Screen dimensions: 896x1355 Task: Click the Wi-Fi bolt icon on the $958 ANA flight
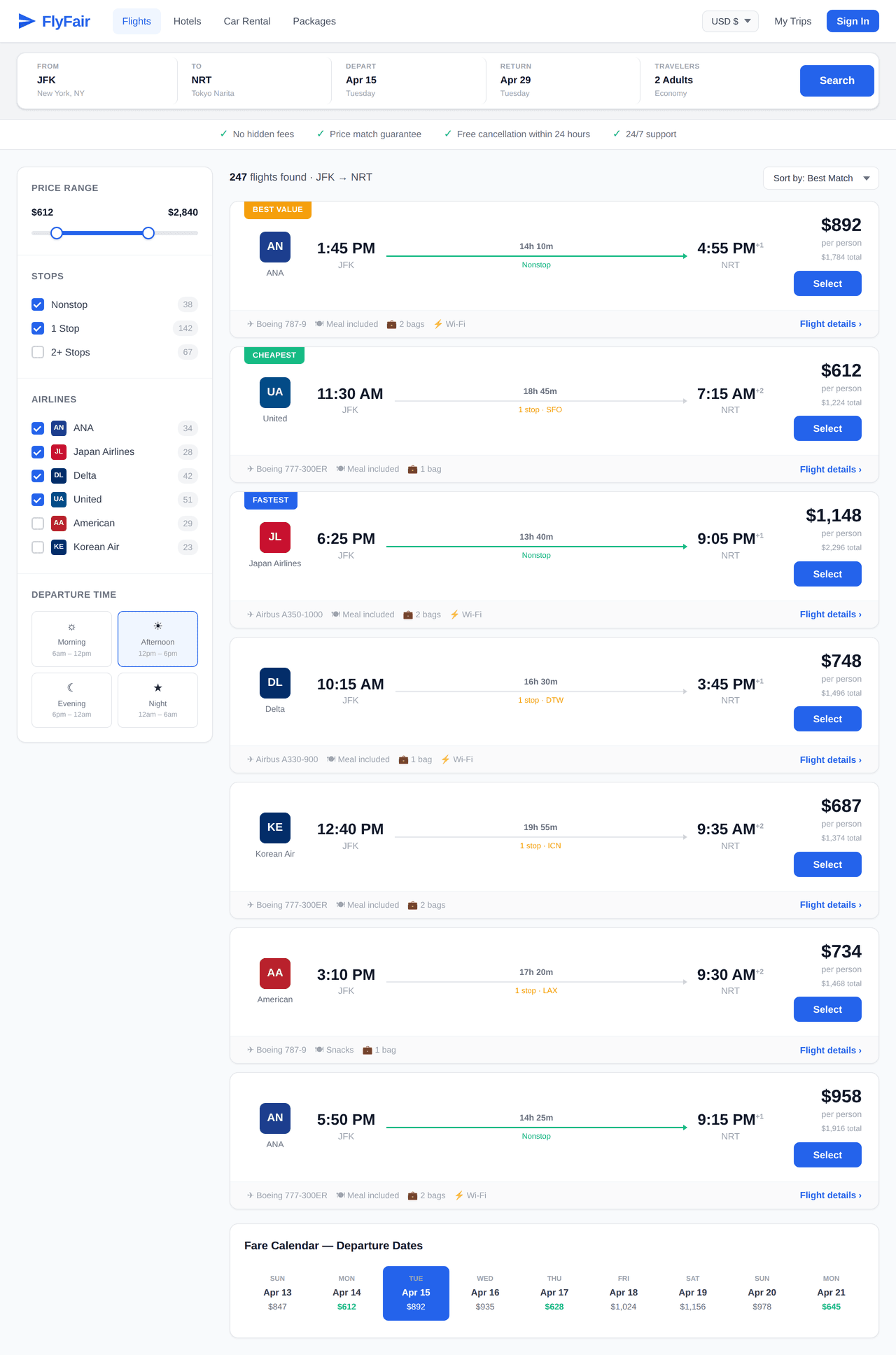[459, 1195]
